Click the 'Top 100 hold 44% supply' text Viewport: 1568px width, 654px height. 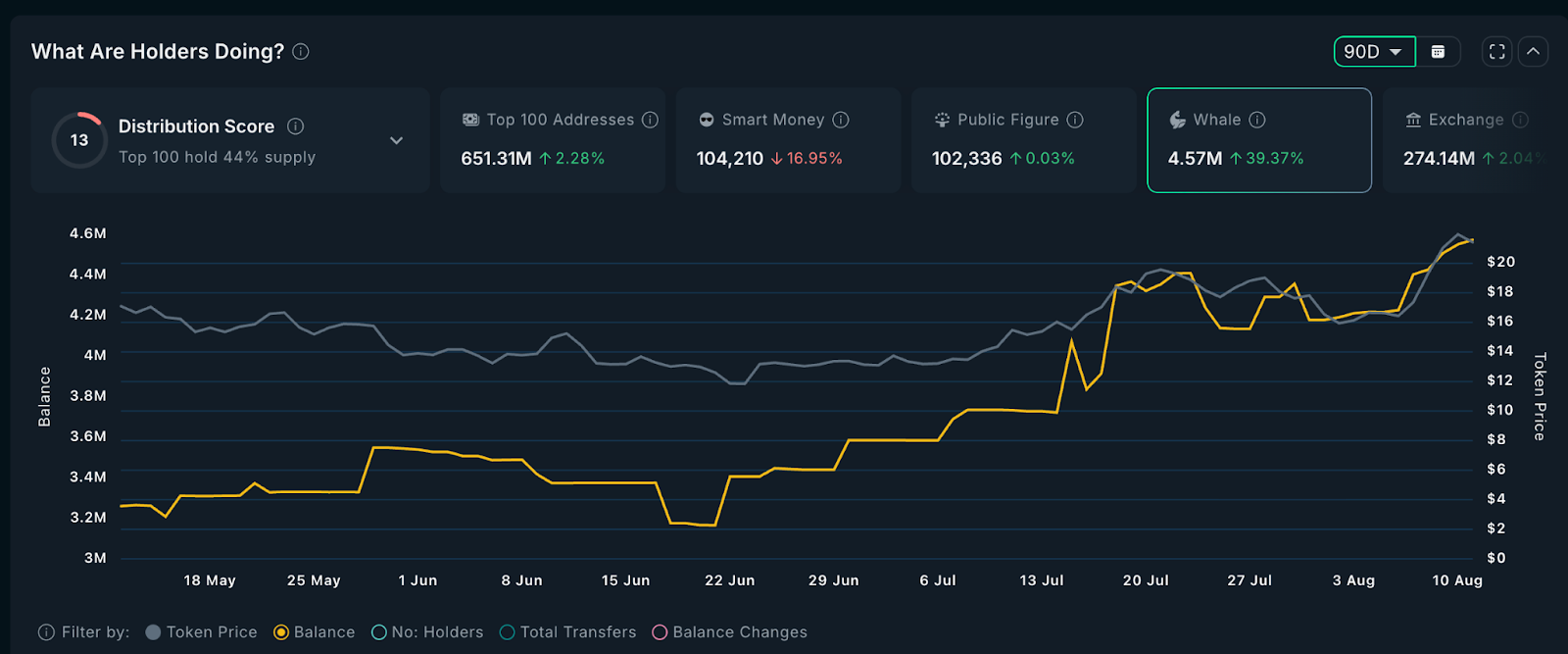click(x=218, y=157)
